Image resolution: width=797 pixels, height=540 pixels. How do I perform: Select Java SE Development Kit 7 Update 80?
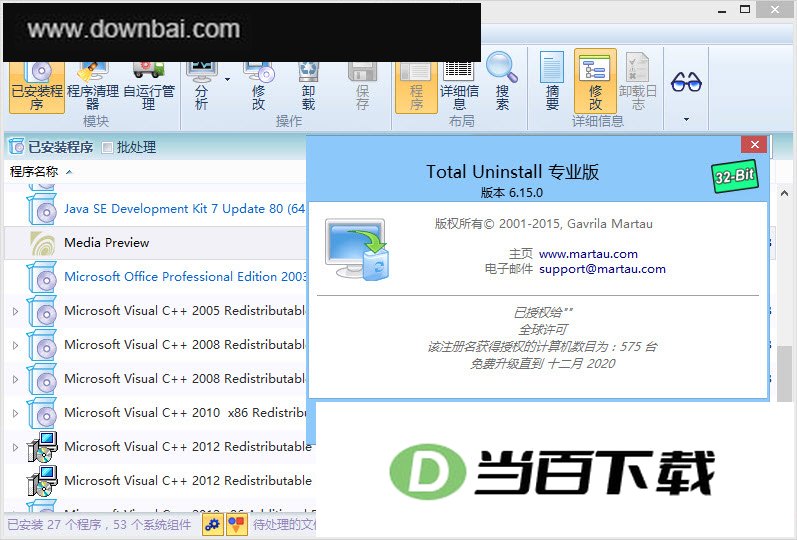[185, 208]
